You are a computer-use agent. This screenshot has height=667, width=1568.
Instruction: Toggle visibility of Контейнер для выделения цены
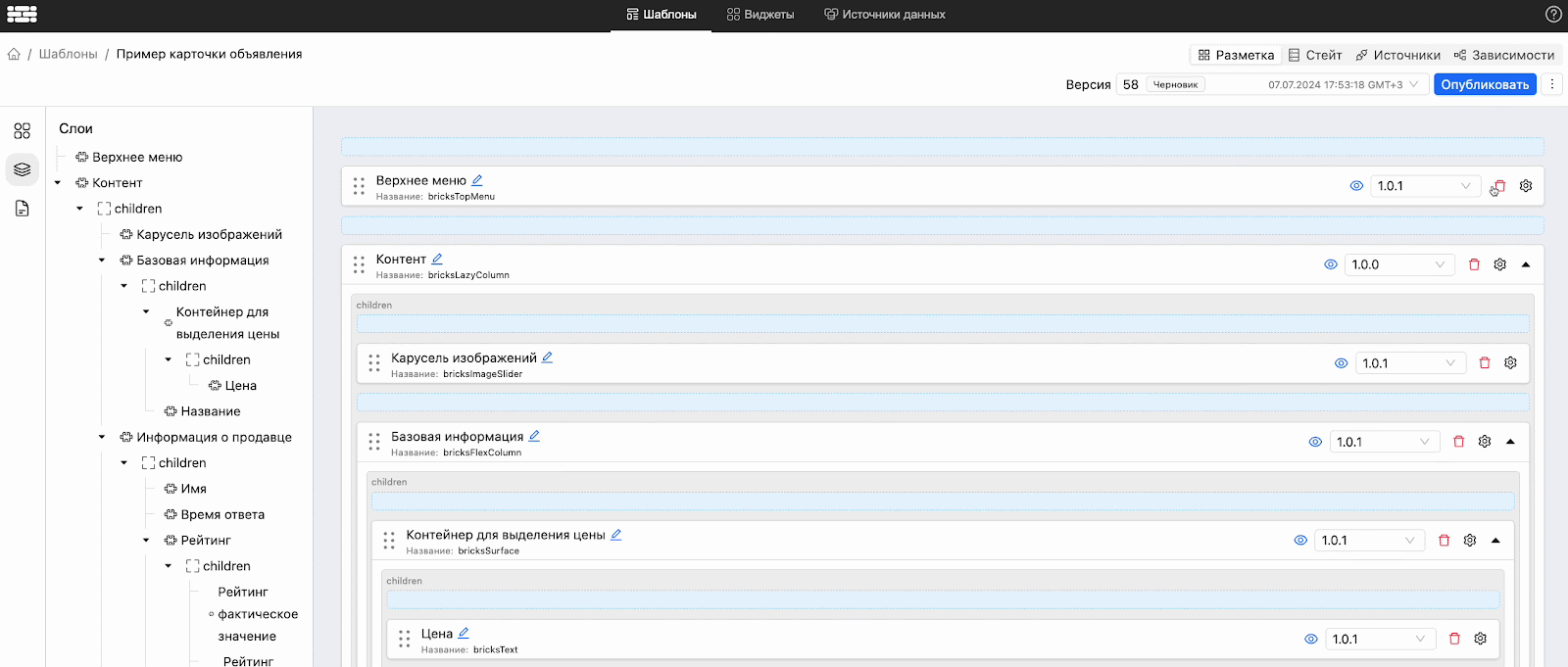[x=1300, y=541]
